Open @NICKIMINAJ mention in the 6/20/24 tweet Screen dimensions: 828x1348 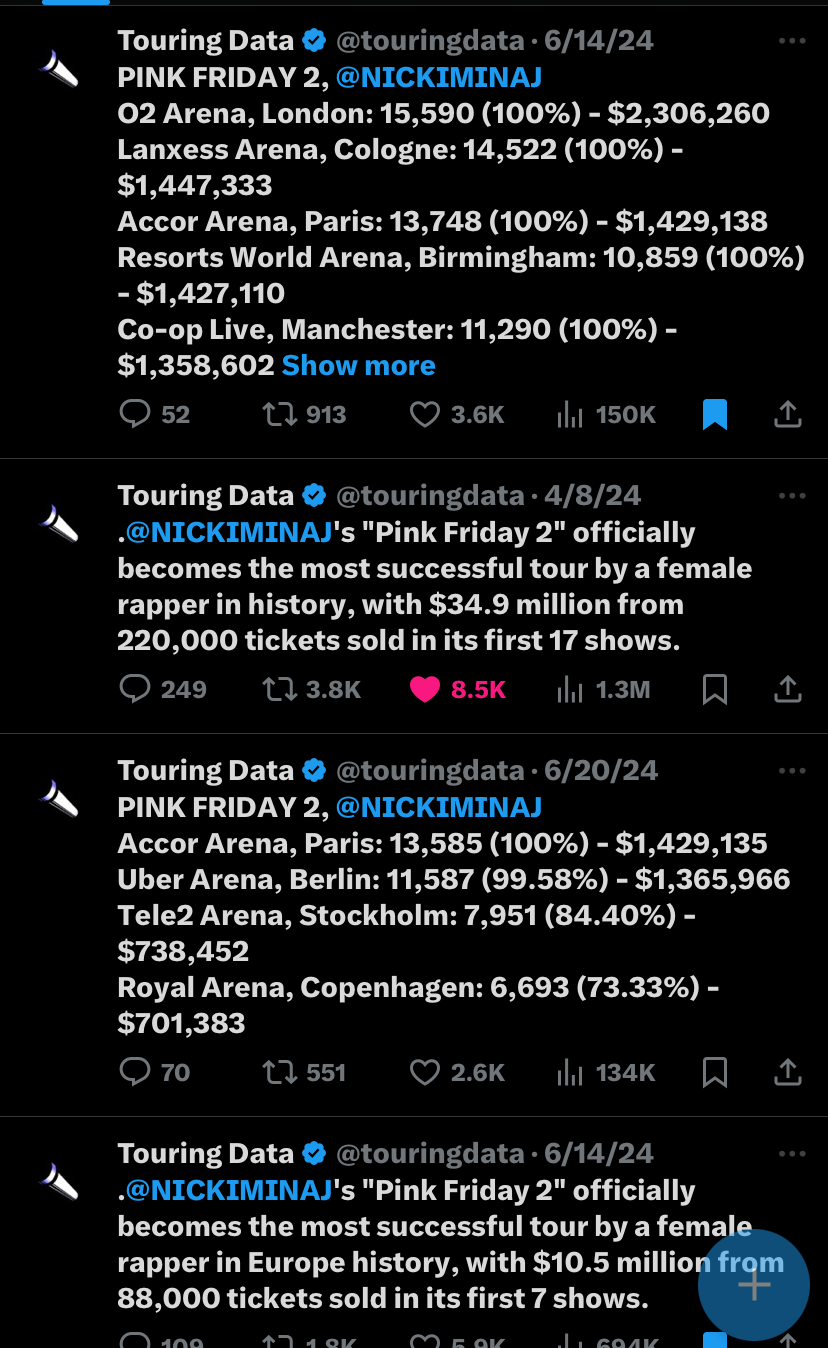tap(439, 807)
